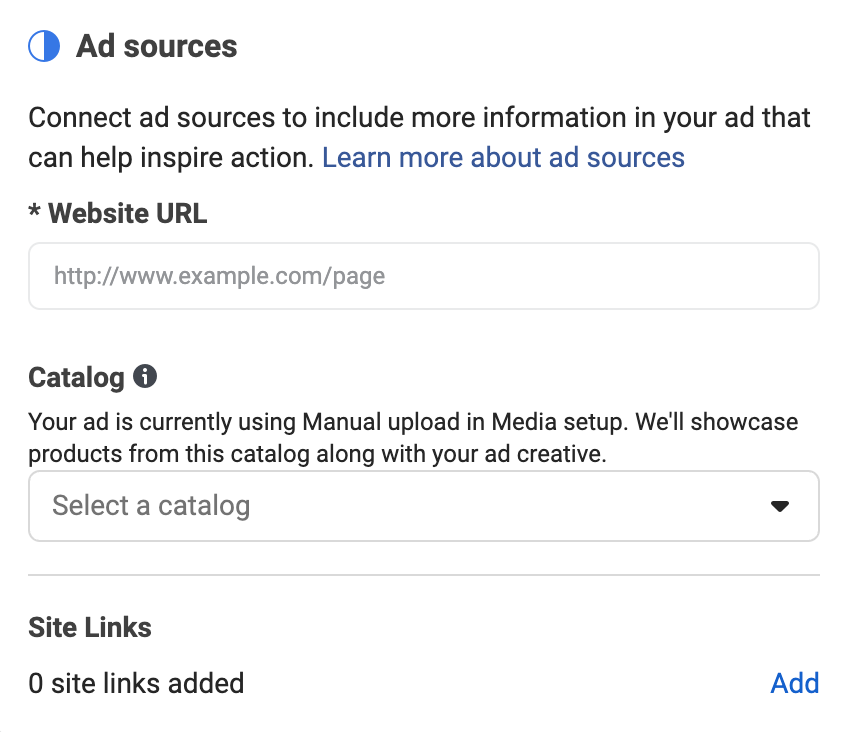The height and width of the screenshot is (732, 844).
Task: Click the Site Links heading
Action: coord(90,628)
